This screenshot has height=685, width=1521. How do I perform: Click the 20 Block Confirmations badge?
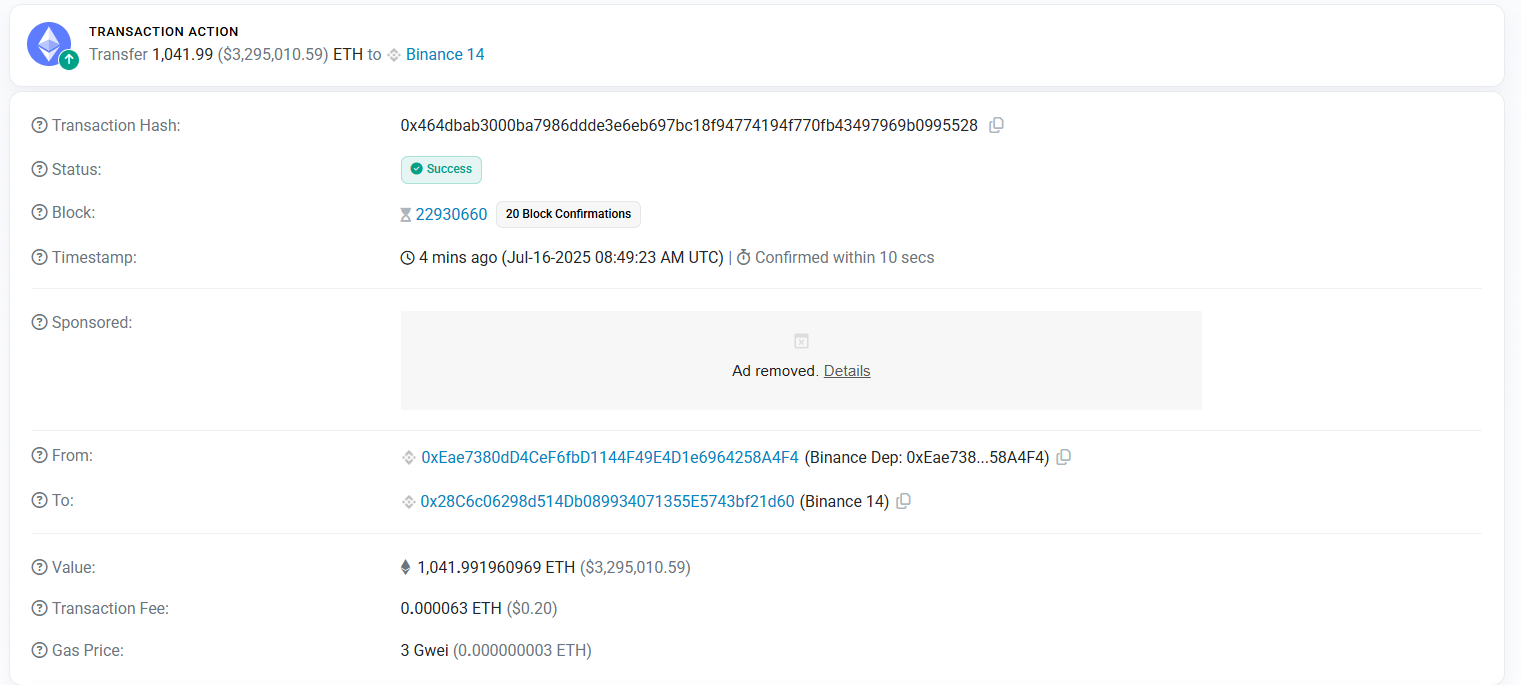pos(568,214)
